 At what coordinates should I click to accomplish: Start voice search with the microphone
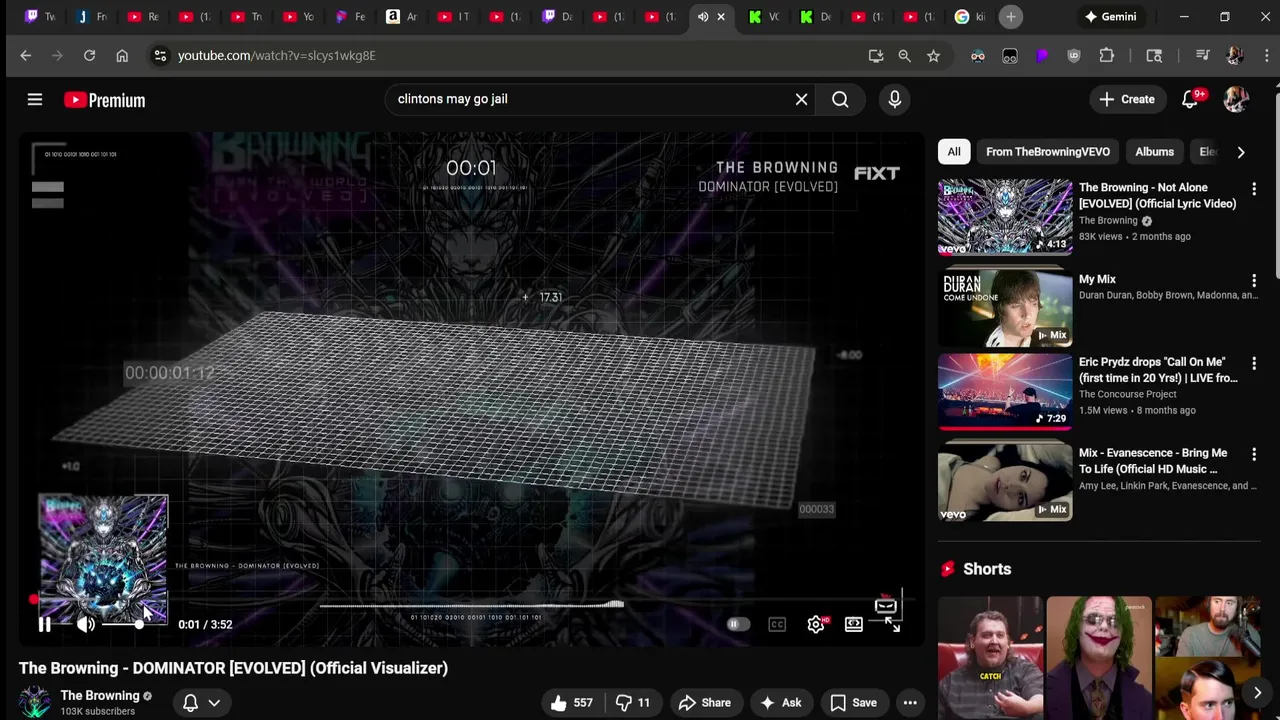click(894, 99)
